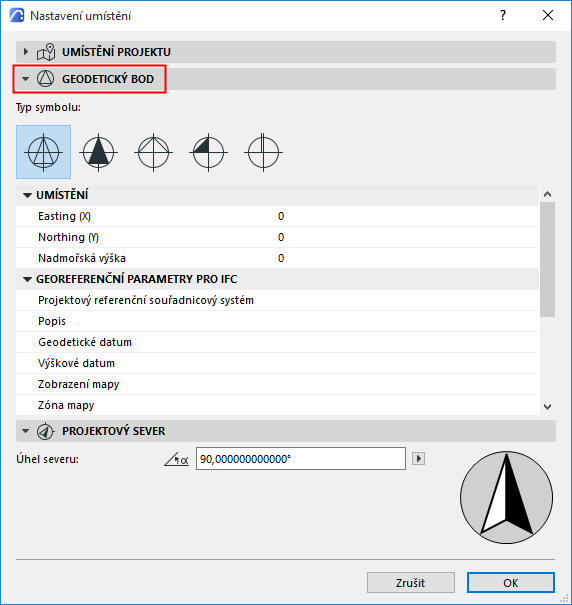This screenshot has width=572, height=605.
Task: Select the filled black triangle survey symbol
Action: (98, 152)
